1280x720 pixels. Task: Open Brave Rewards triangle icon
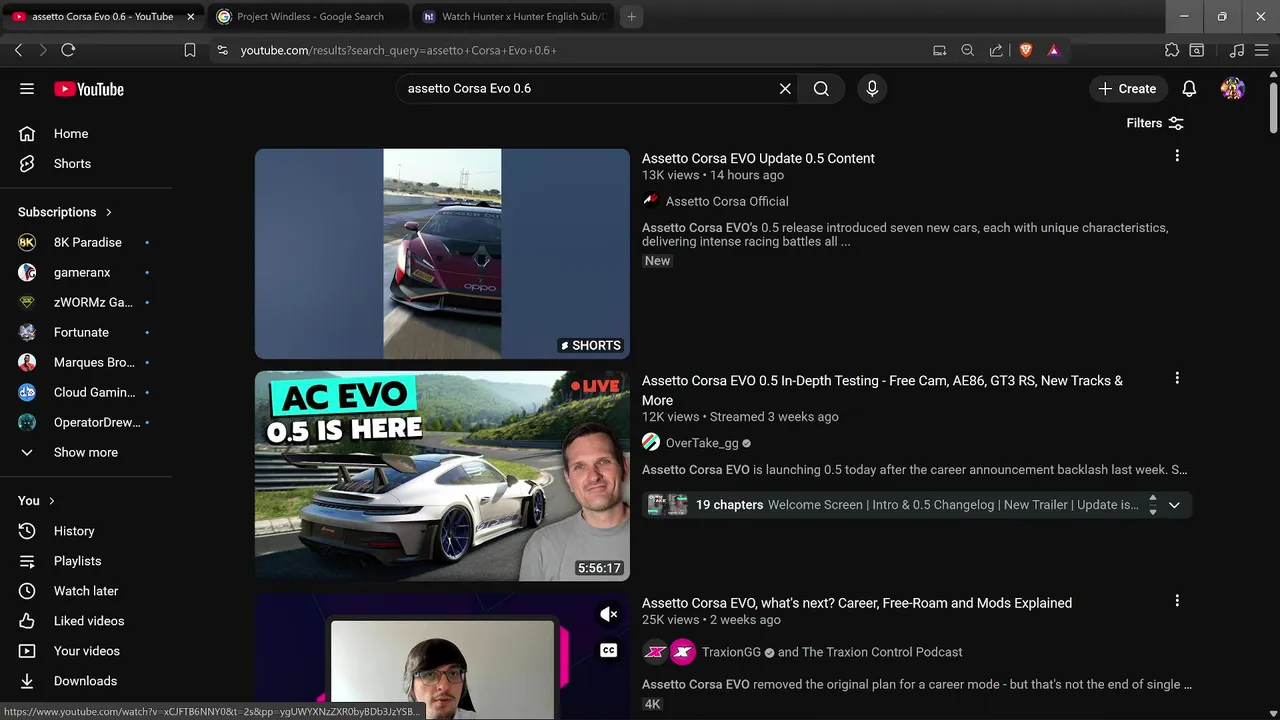pos(1053,50)
